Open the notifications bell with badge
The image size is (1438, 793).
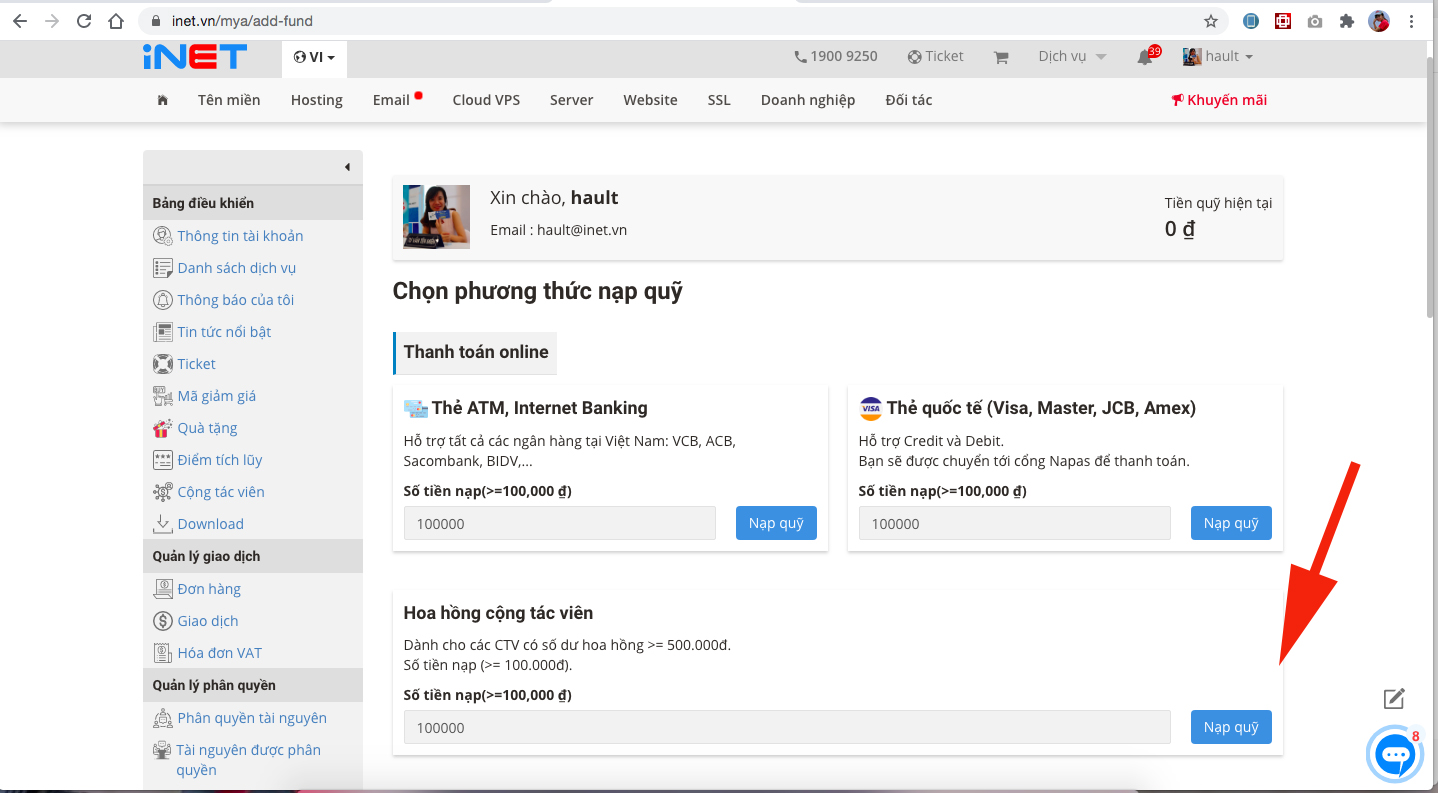pos(1146,57)
